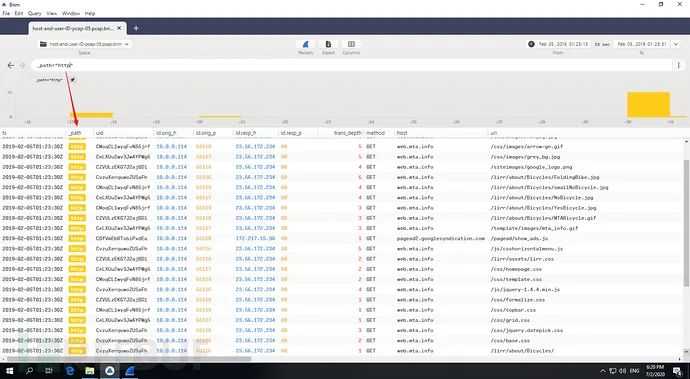This screenshot has width=690, height=379.
Task: Launch Microsoft Edge from the taskbar
Action: pos(70,371)
